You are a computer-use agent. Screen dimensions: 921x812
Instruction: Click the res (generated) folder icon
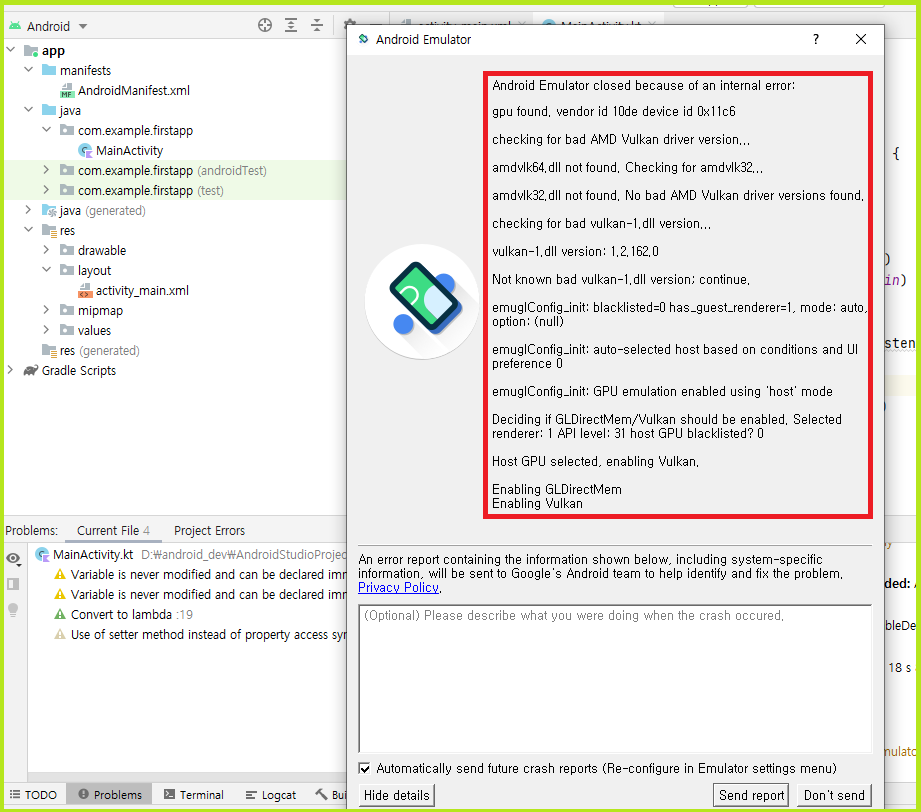(x=49, y=351)
